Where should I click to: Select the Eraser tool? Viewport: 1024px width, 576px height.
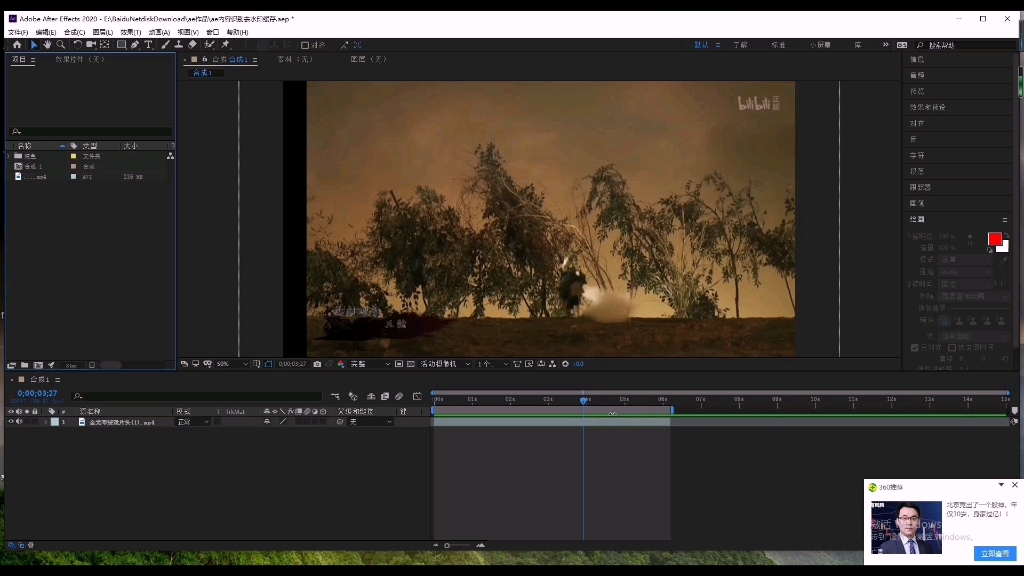click(192, 45)
